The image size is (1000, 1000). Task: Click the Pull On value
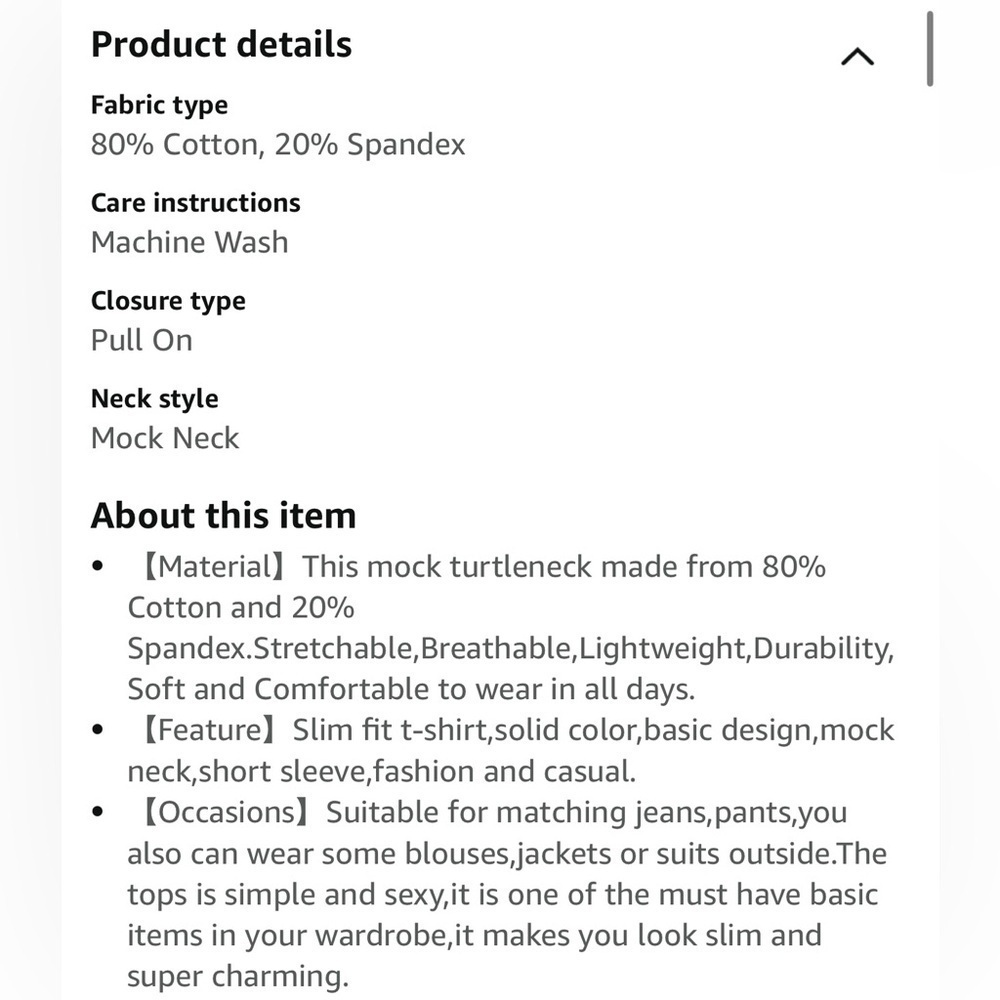[x=142, y=340]
